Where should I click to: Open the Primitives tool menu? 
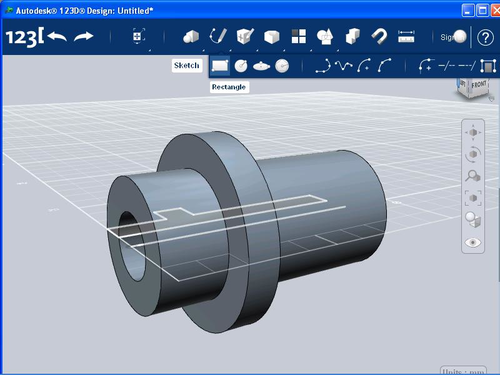pyautogui.click(x=191, y=36)
